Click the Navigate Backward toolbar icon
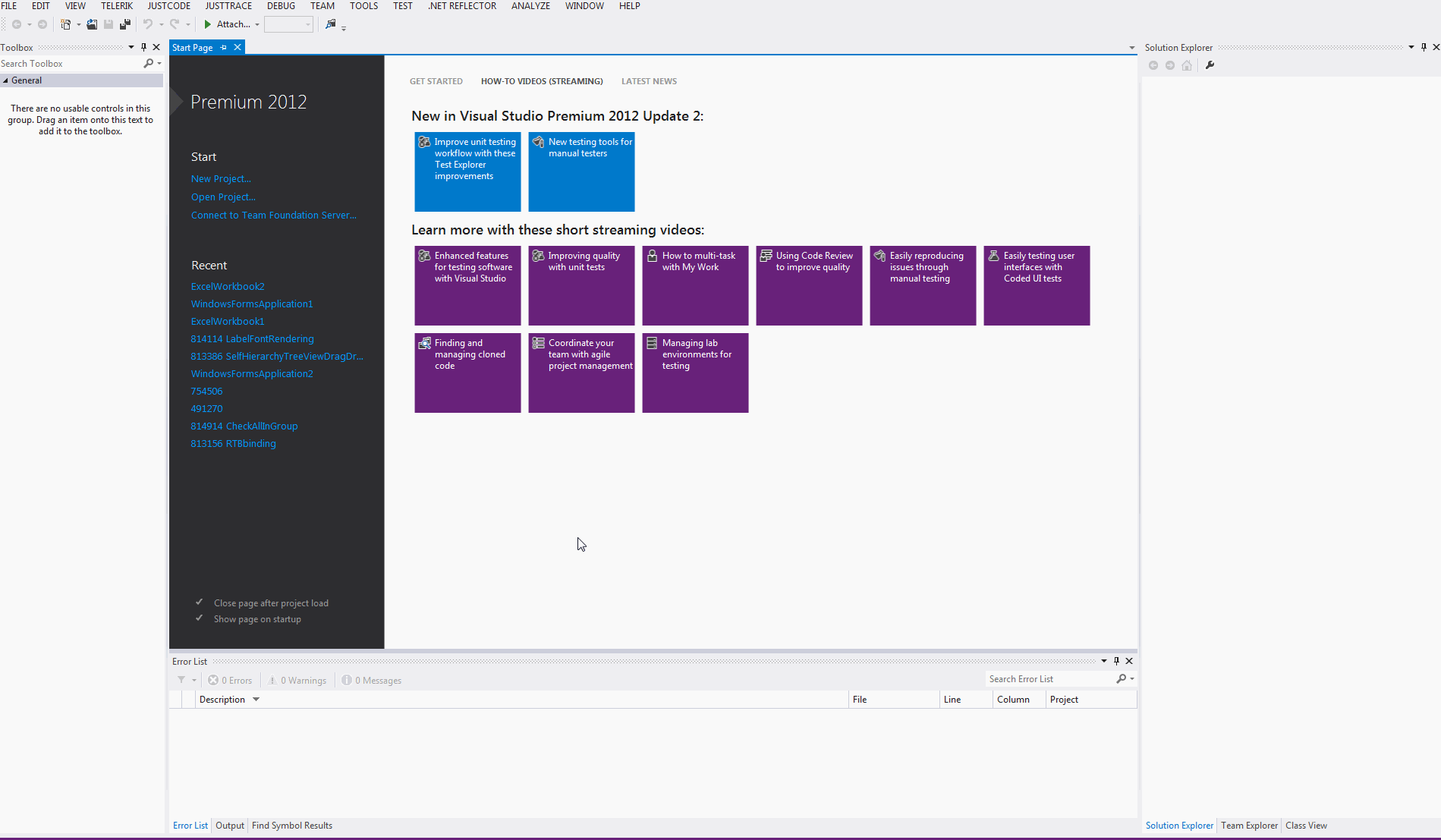 coord(17,24)
